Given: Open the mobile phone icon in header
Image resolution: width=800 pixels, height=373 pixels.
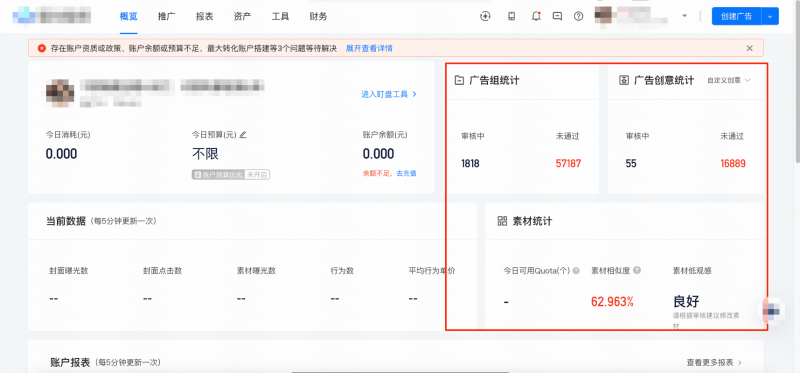Looking at the screenshot, I should pyautogui.click(x=511, y=16).
